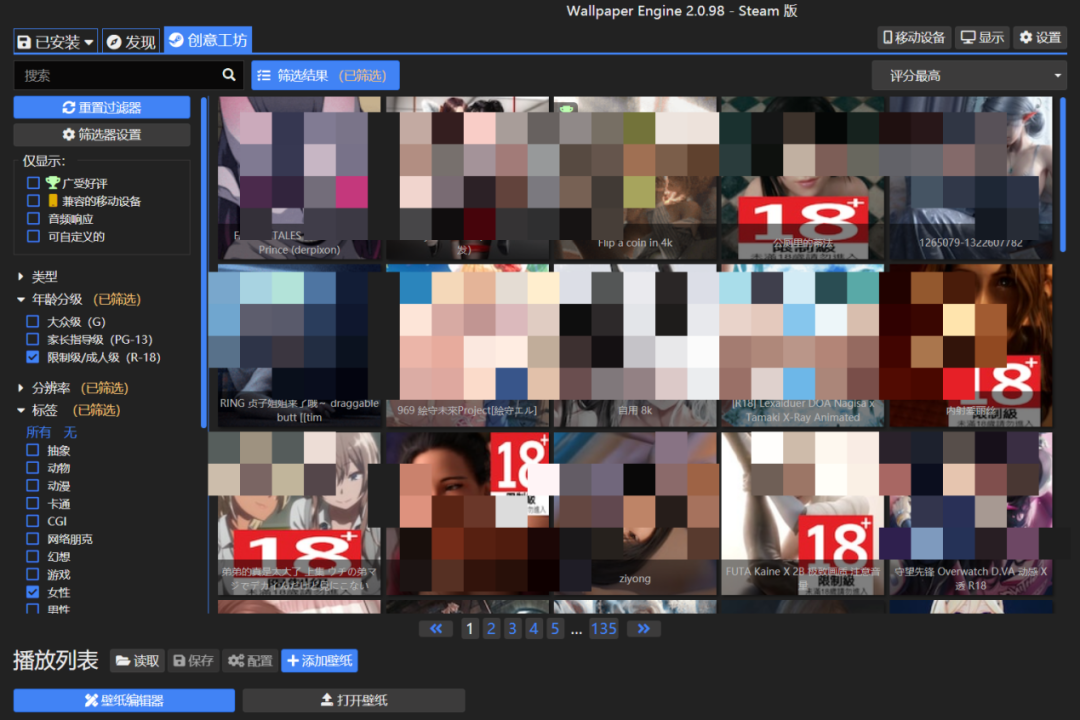Click 保存 save playlist
Viewport: 1080px width, 720px height.
coord(193,661)
